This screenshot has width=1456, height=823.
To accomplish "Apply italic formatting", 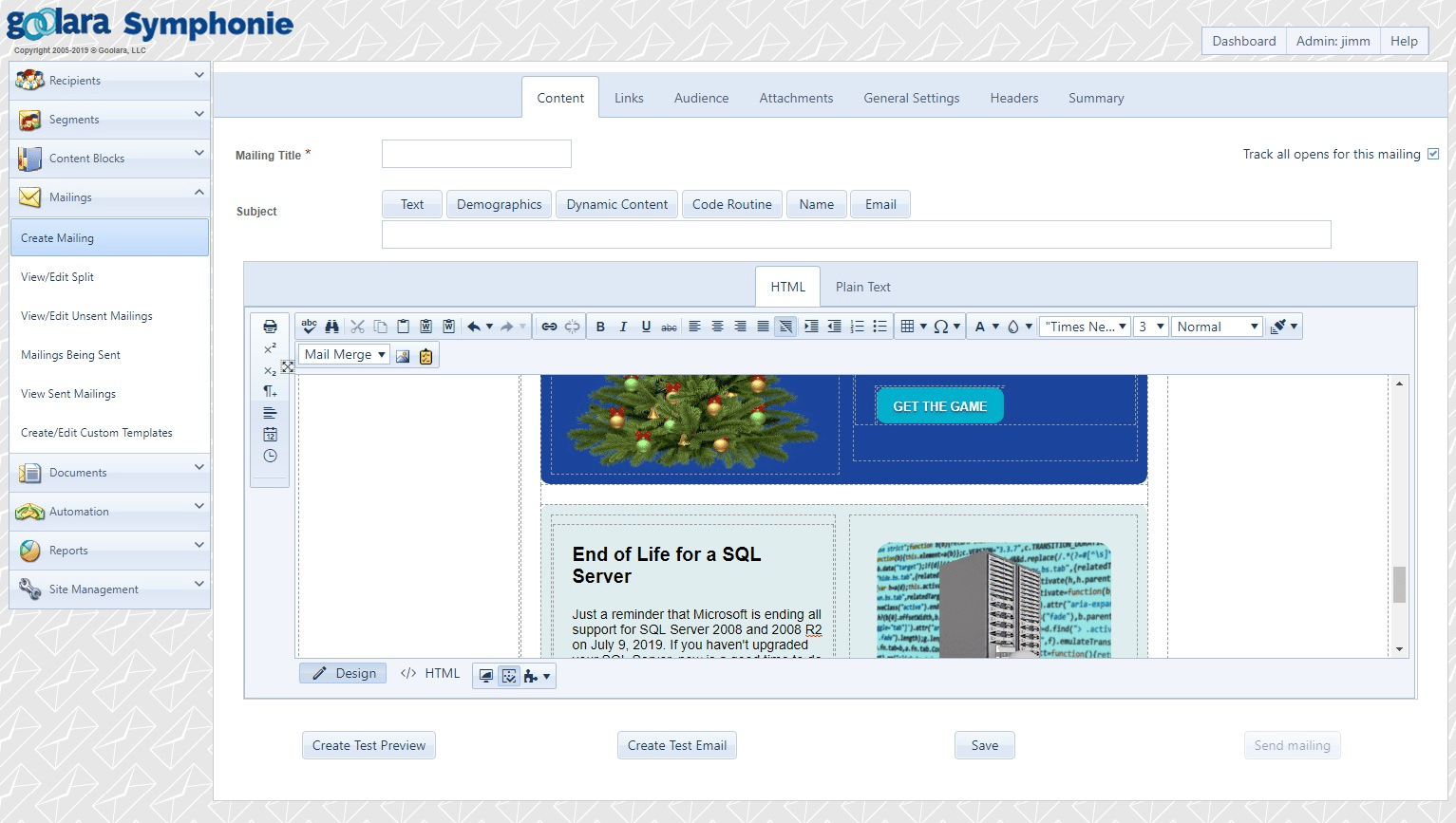I will coord(623,327).
